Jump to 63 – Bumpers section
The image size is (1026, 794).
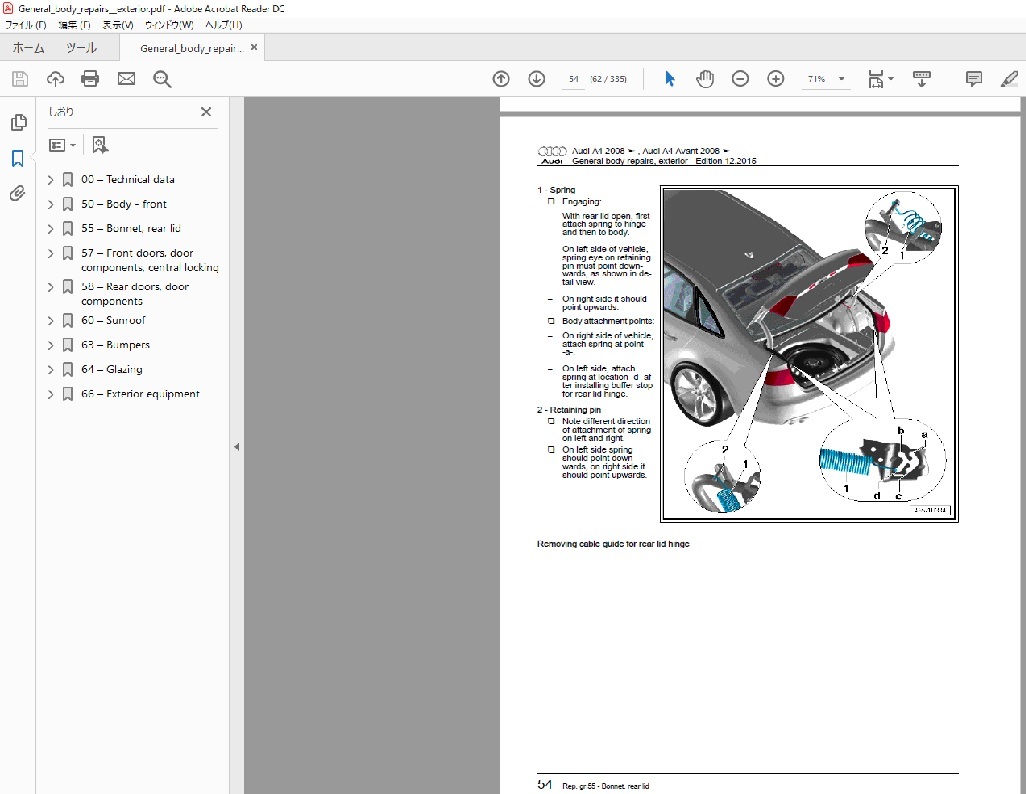coord(115,345)
